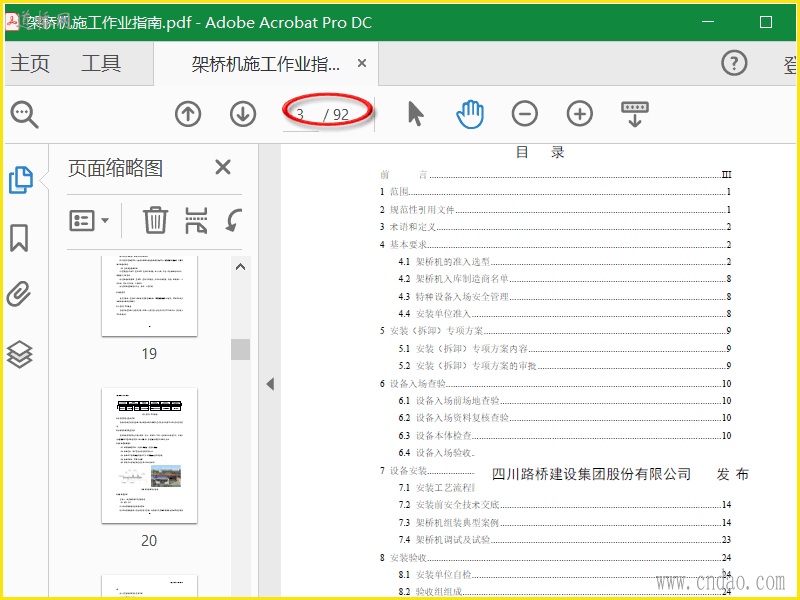Zoom in with the plus button
Viewport: 800px width, 600px height.
coord(580,113)
